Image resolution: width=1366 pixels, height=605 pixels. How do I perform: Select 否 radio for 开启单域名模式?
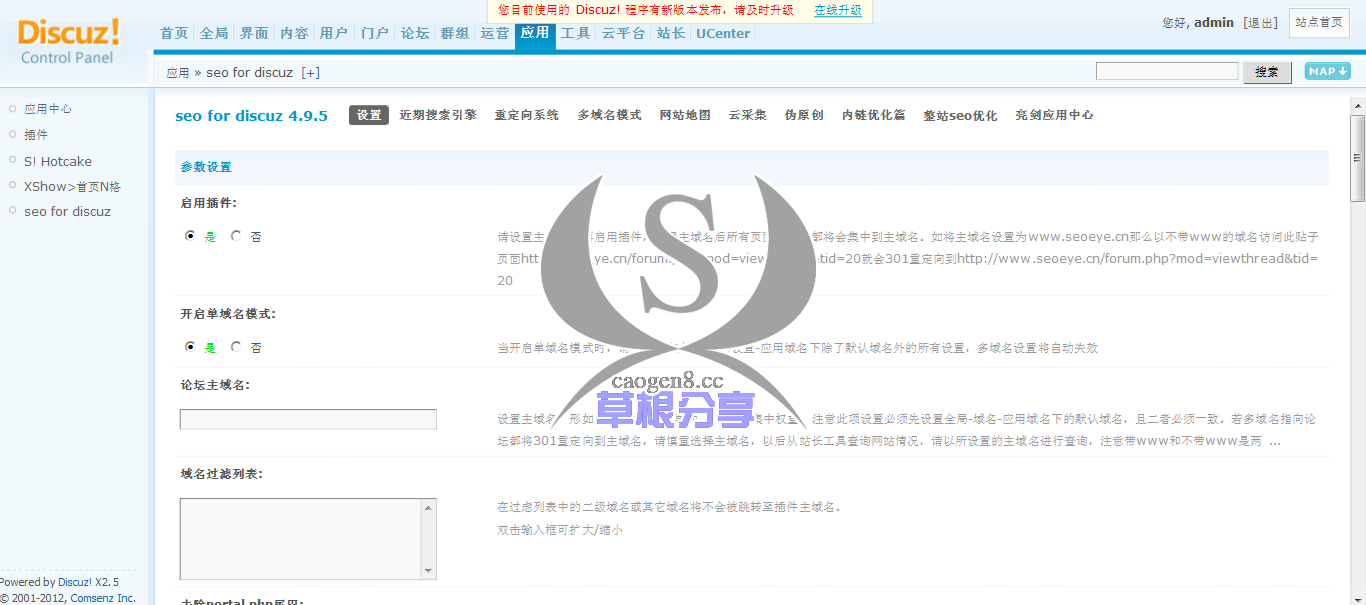click(237, 347)
